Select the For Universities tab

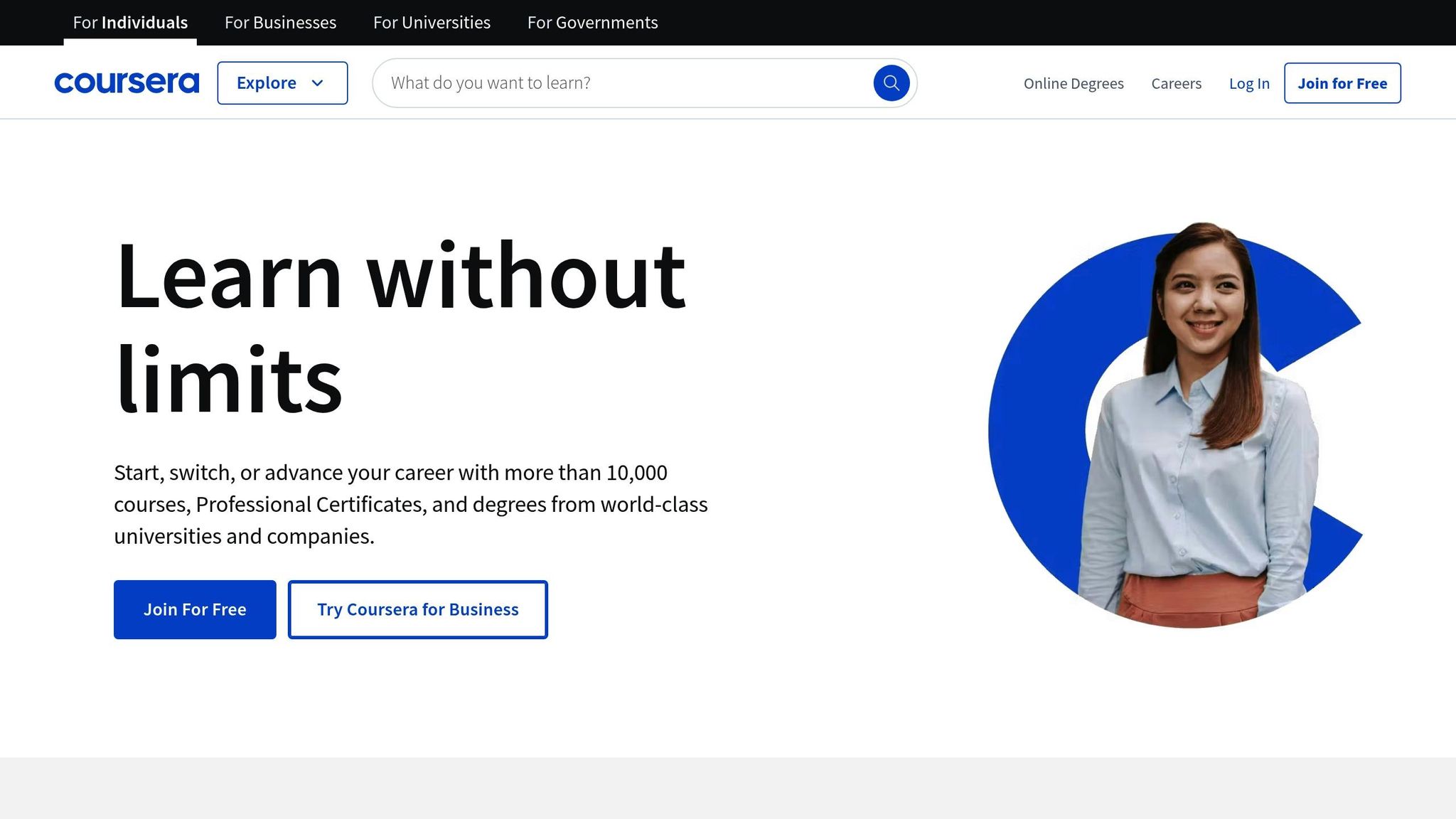[432, 22]
